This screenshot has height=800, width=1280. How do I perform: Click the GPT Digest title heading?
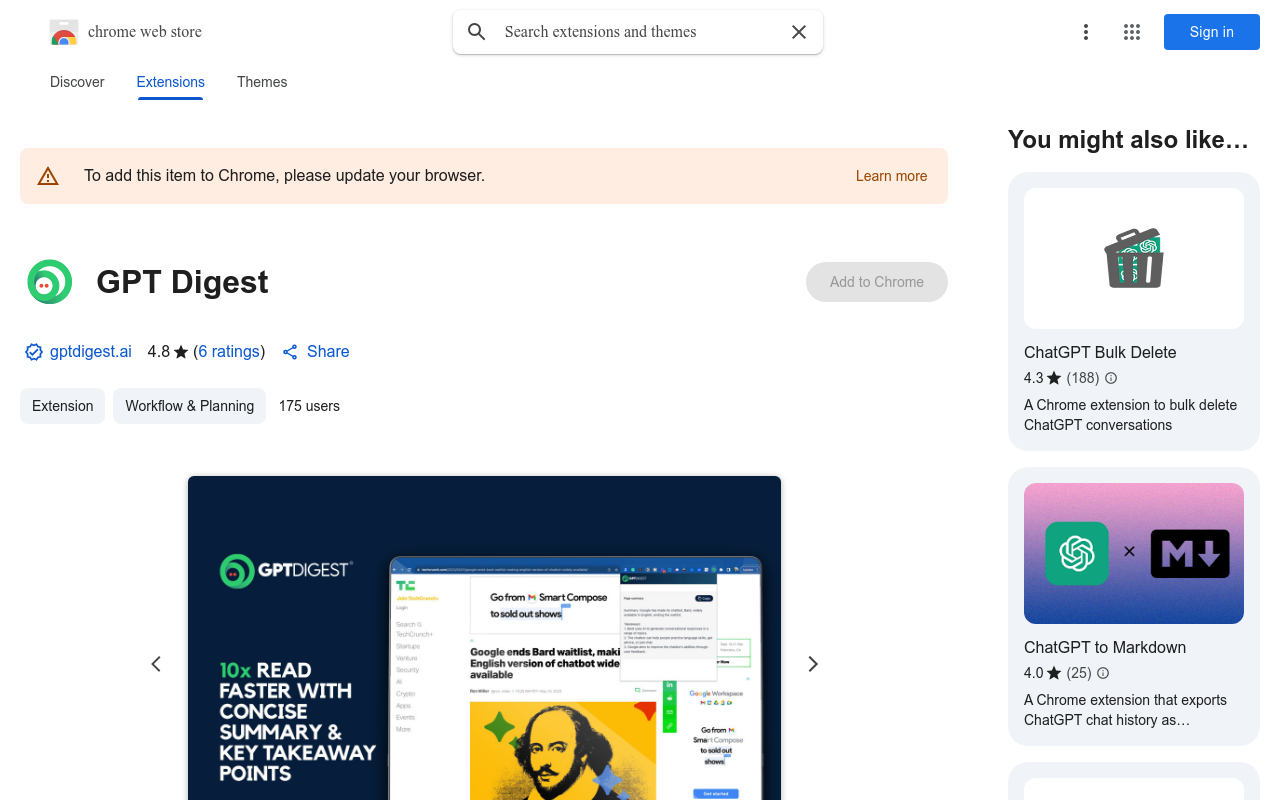[182, 282]
